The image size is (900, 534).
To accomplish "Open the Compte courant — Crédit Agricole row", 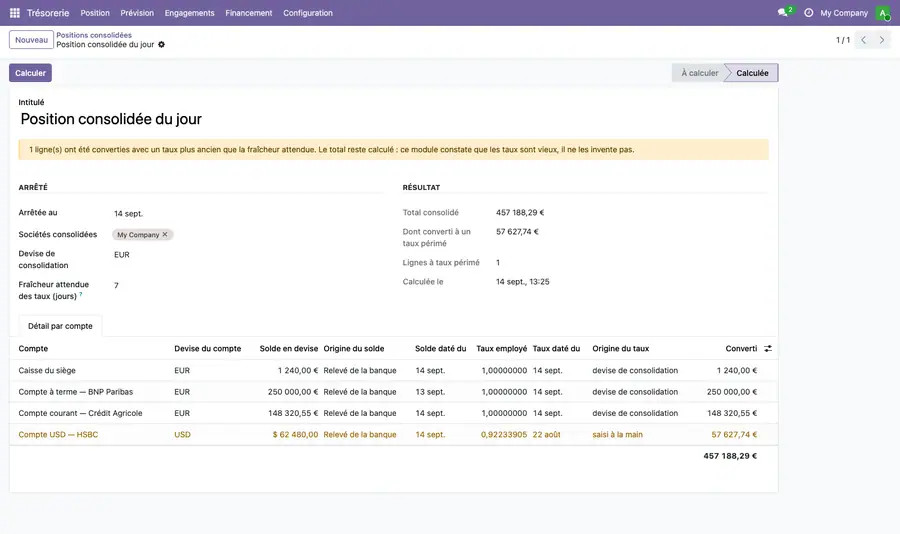I will pyautogui.click(x=393, y=413).
